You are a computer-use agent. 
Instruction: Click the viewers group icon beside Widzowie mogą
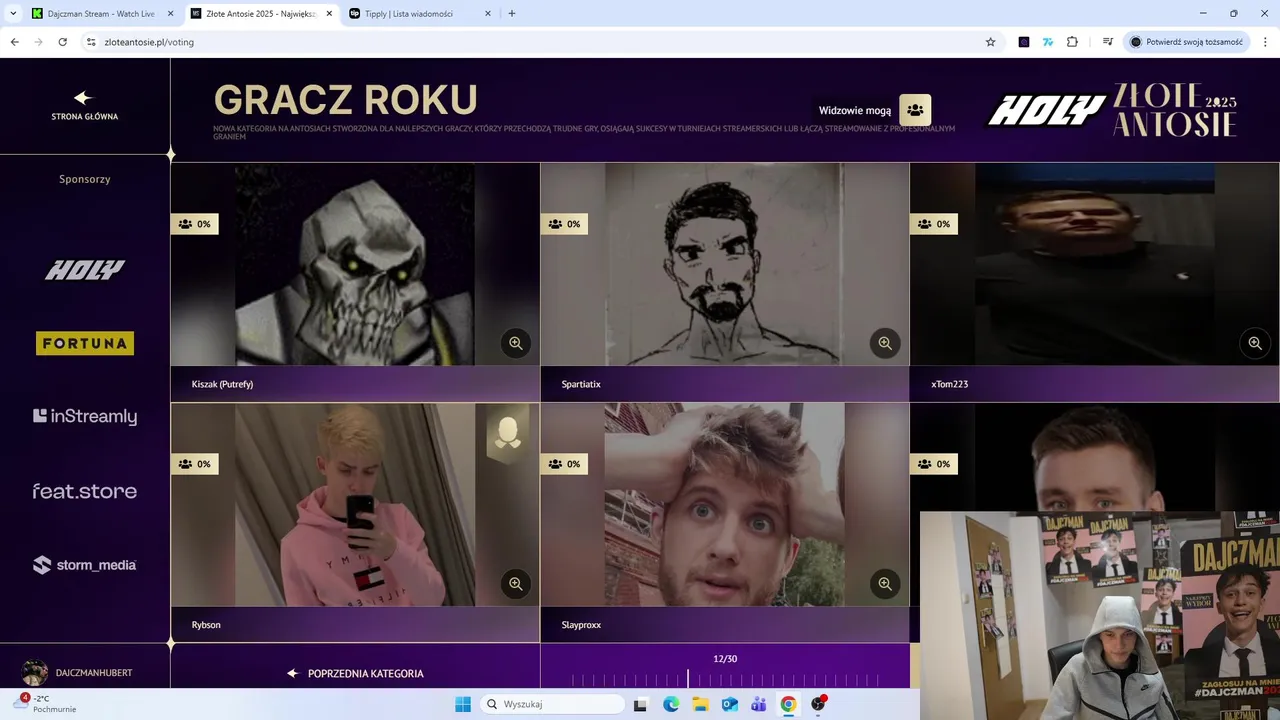click(915, 110)
